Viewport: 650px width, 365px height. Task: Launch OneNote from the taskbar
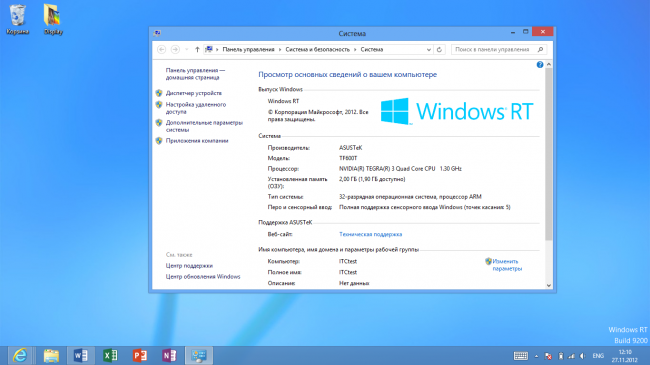tap(169, 355)
